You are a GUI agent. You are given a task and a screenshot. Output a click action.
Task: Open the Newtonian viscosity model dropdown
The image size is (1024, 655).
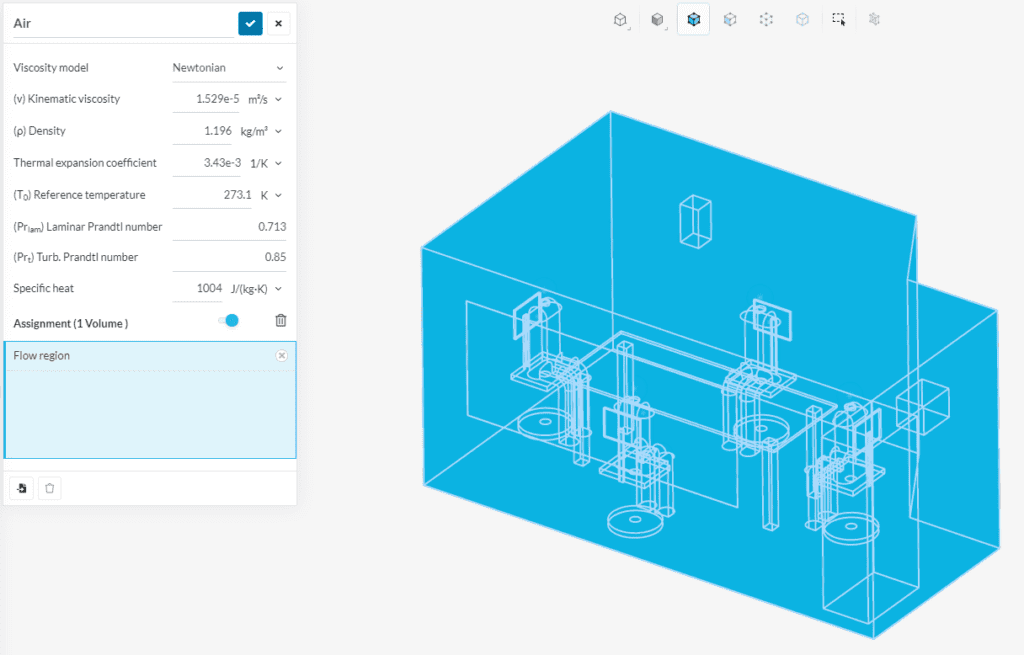click(229, 67)
